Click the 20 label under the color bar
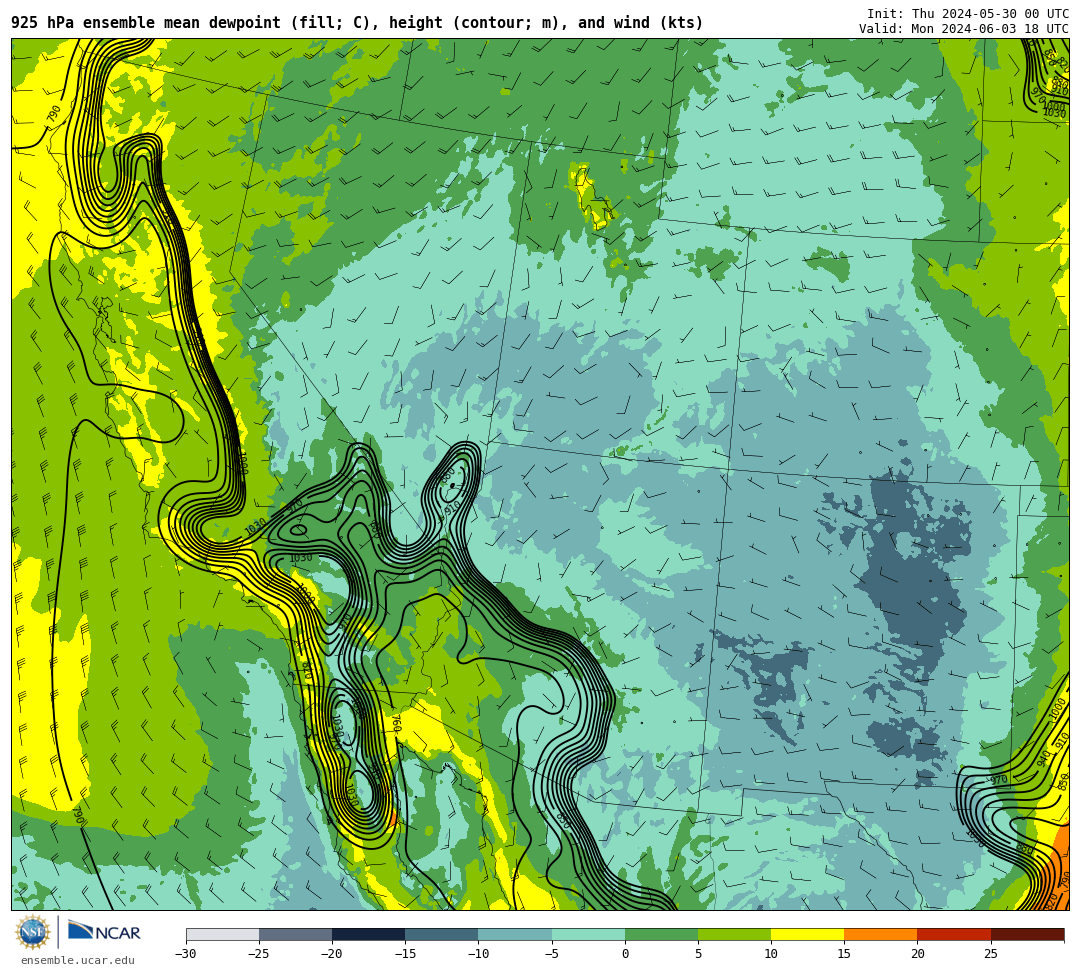The width and height of the screenshot is (1080, 973). [x=917, y=954]
